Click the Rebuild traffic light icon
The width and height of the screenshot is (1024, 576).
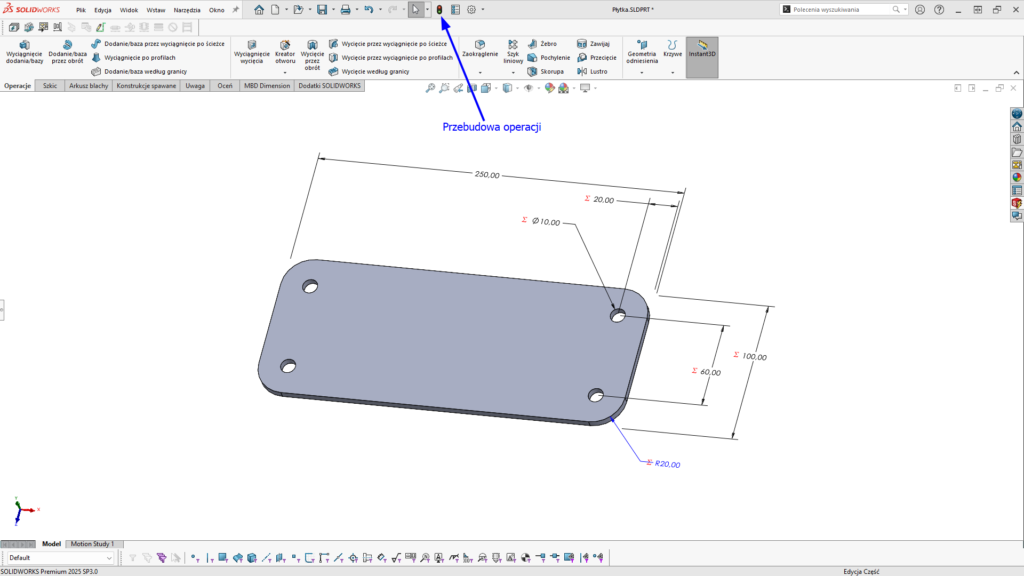tap(439, 9)
